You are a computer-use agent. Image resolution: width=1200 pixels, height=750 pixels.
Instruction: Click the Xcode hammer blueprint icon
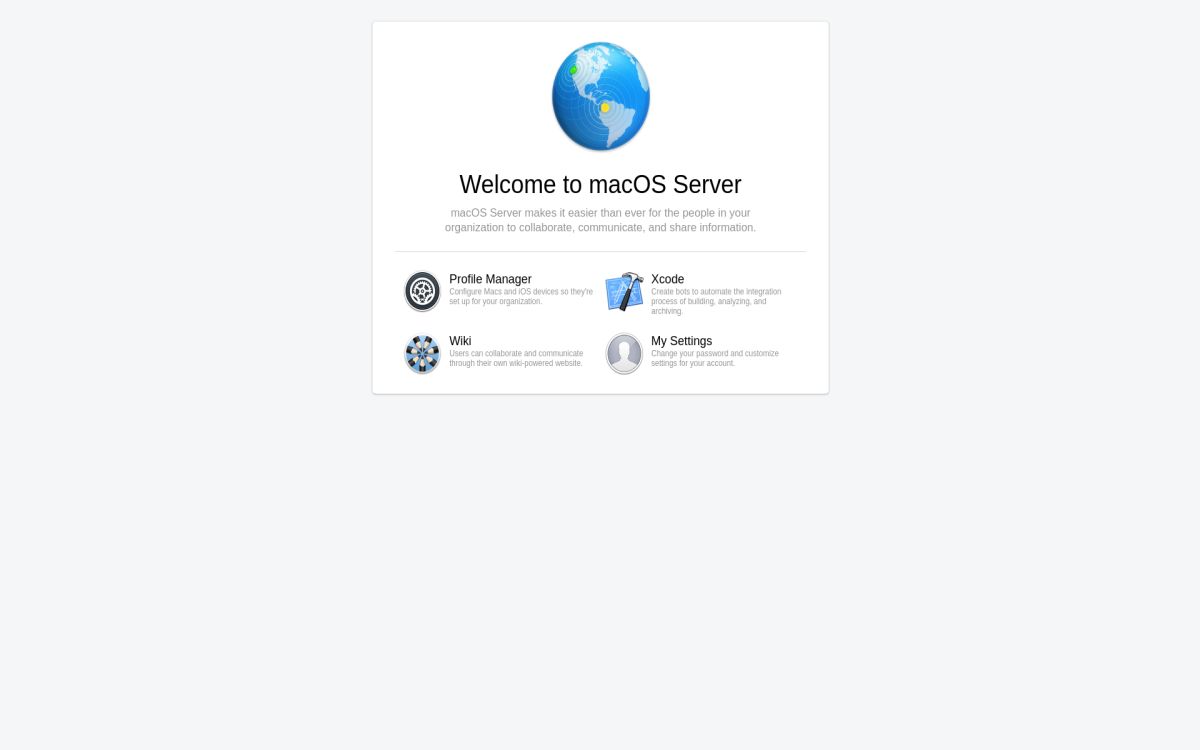tap(624, 292)
